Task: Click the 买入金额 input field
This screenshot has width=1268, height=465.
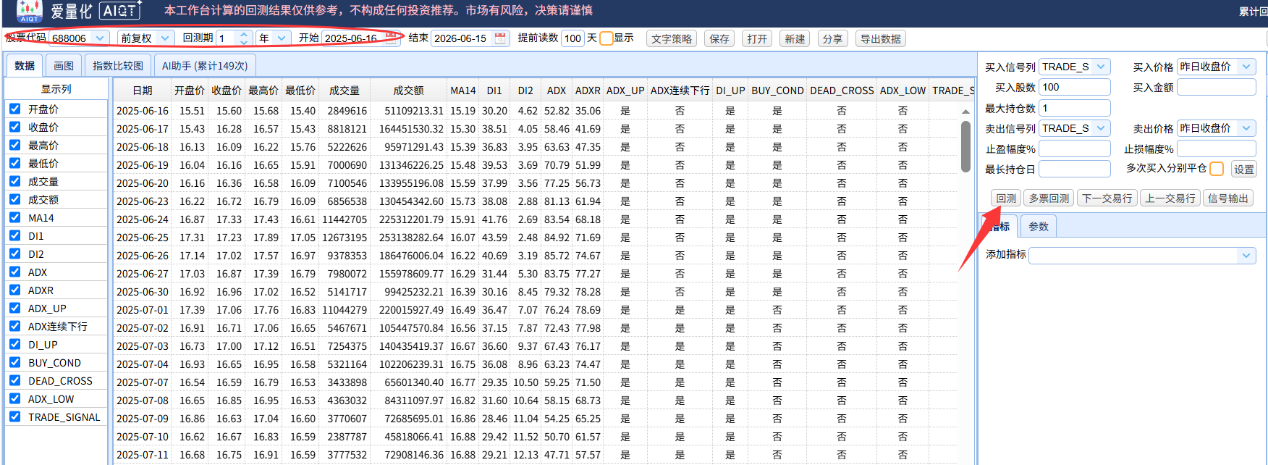Action: (x=1216, y=87)
